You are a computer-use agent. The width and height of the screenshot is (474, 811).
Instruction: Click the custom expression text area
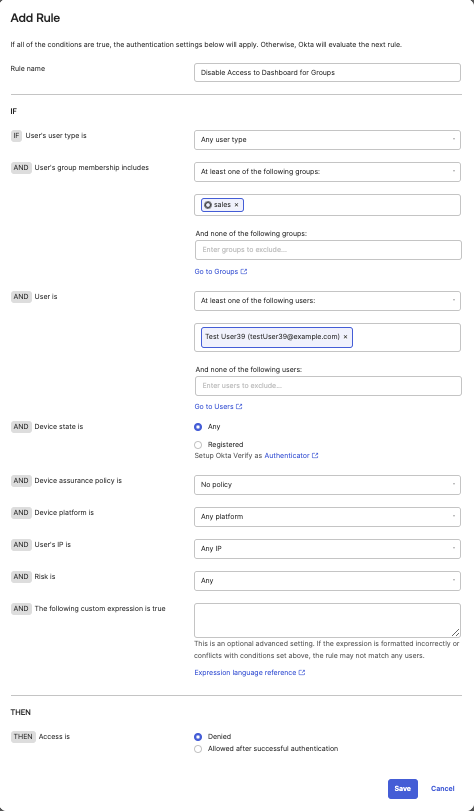pos(327,620)
